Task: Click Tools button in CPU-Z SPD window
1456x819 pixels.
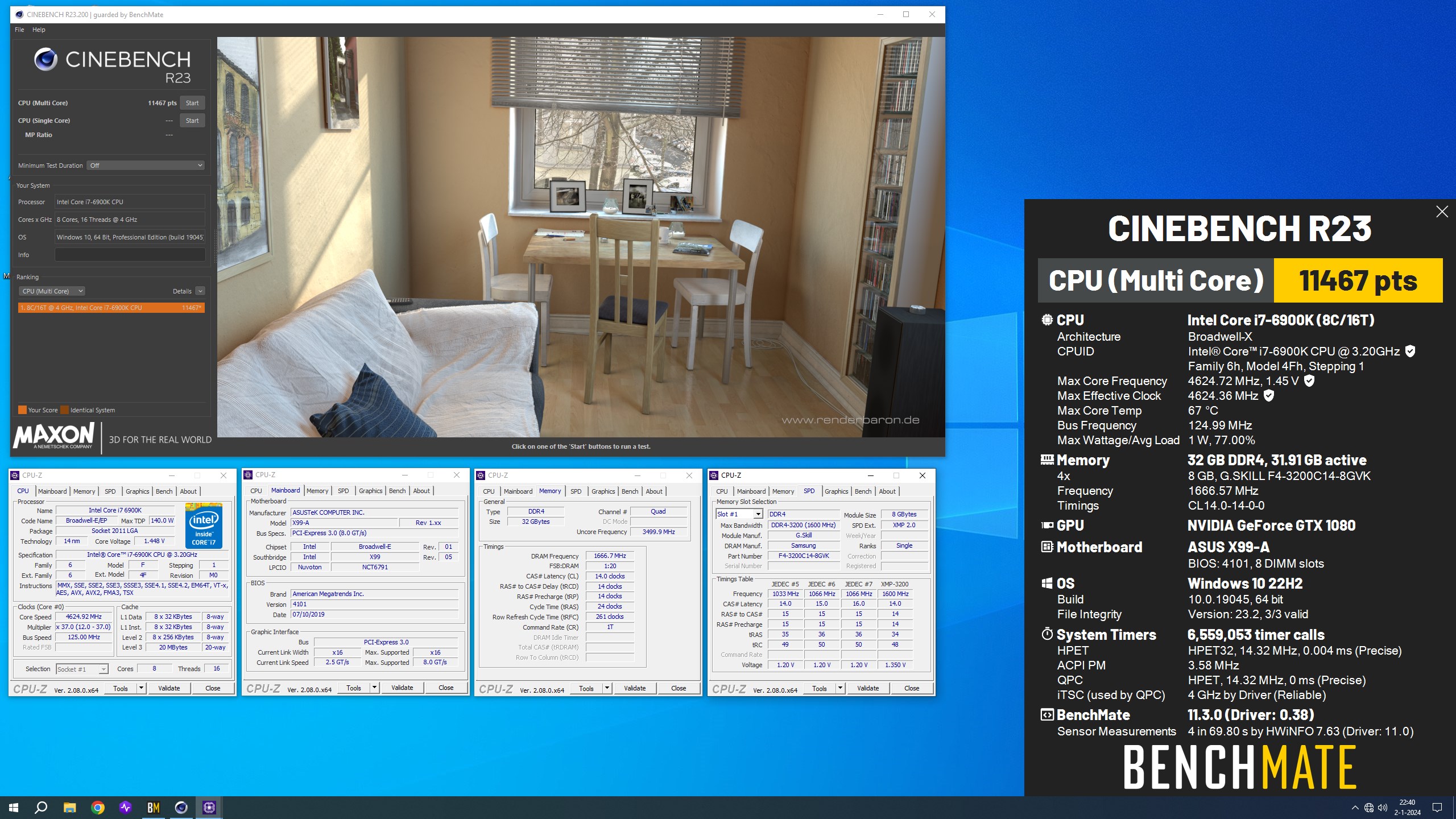Action: click(x=820, y=688)
